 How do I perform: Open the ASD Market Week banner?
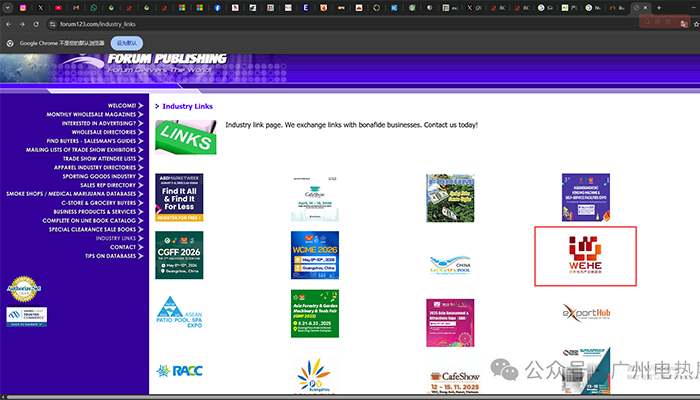[180, 197]
